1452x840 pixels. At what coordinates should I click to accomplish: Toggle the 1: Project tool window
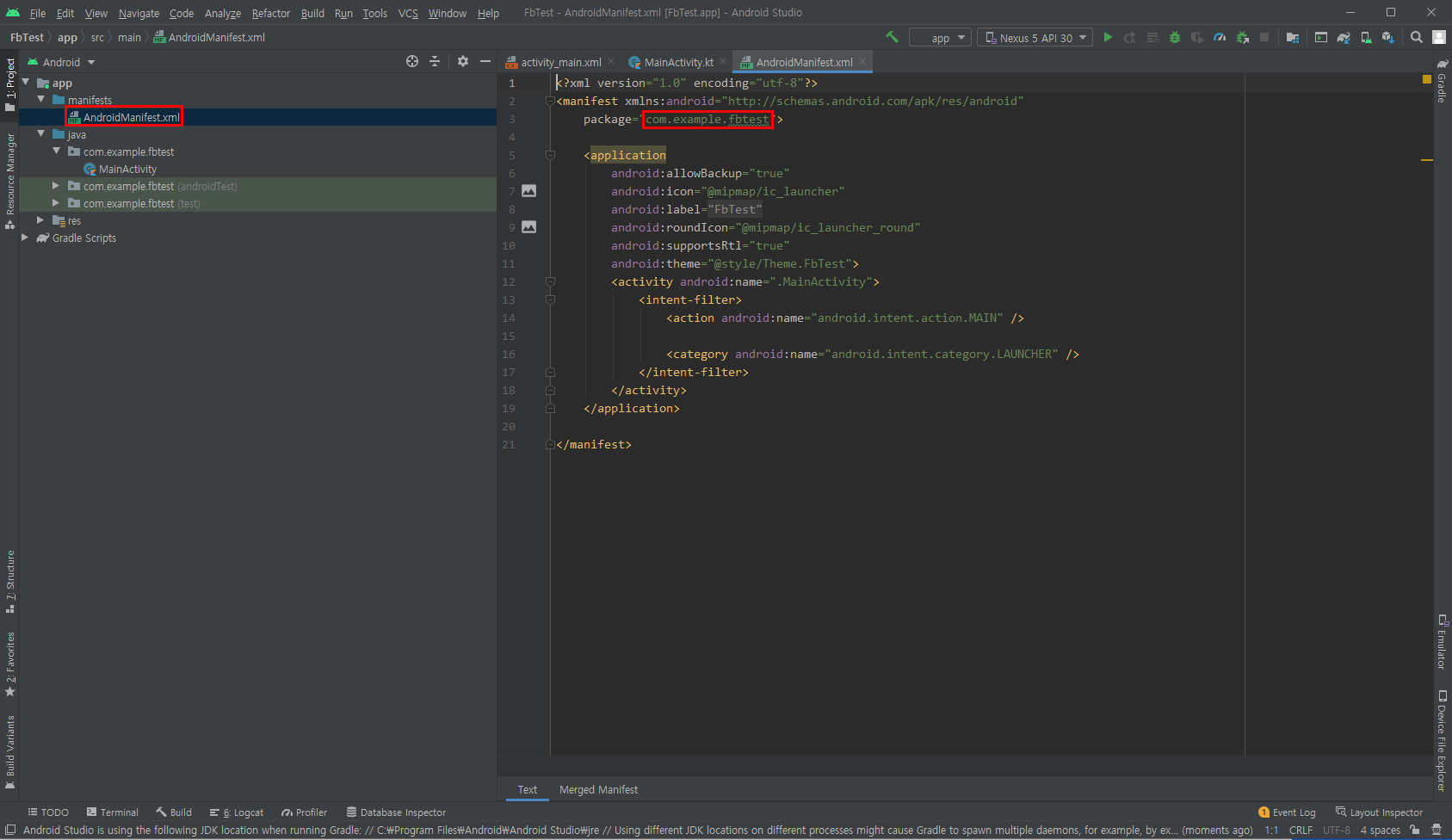click(x=10, y=84)
